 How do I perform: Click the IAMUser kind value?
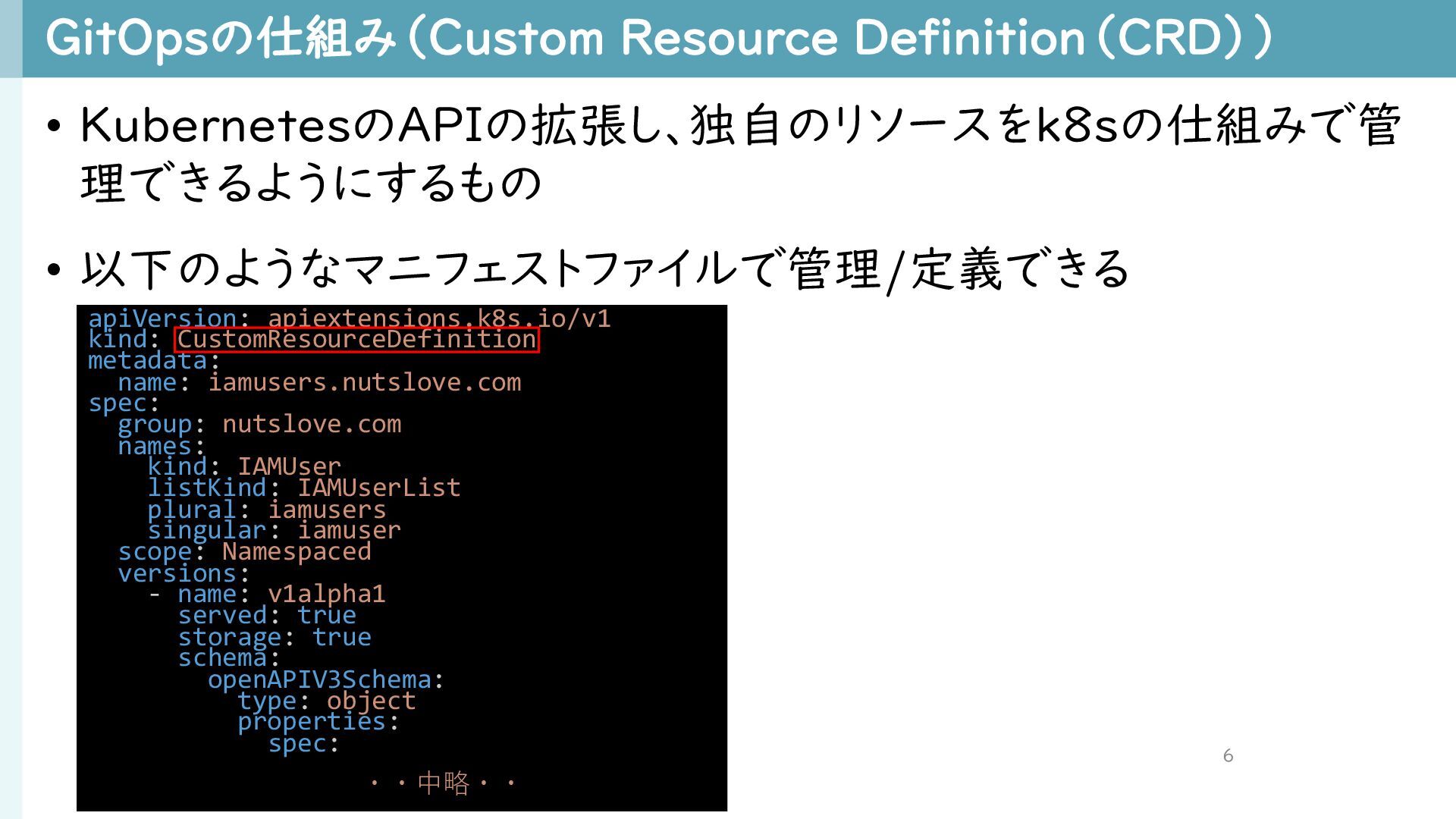pyautogui.click(x=289, y=466)
